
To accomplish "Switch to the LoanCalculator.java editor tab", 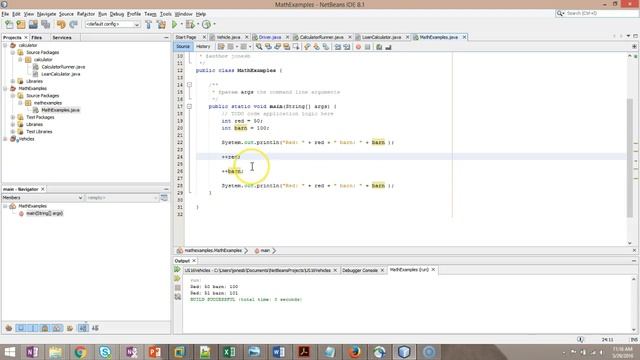I will click(x=382, y=37).
